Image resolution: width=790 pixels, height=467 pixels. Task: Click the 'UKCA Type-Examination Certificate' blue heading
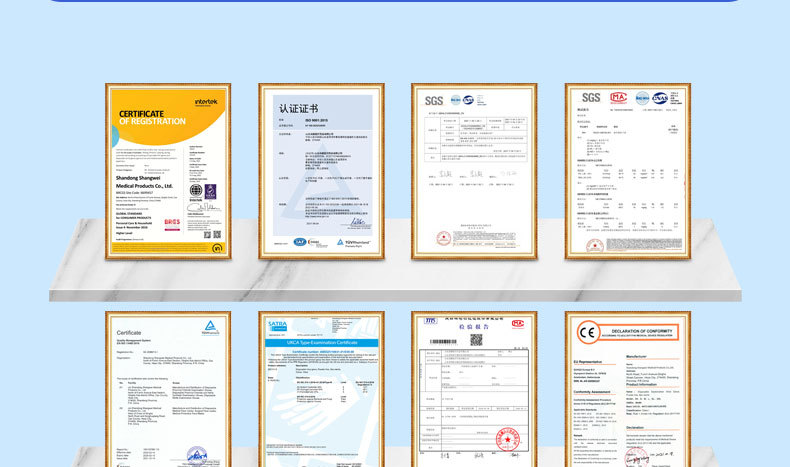(x=322, y=343)
